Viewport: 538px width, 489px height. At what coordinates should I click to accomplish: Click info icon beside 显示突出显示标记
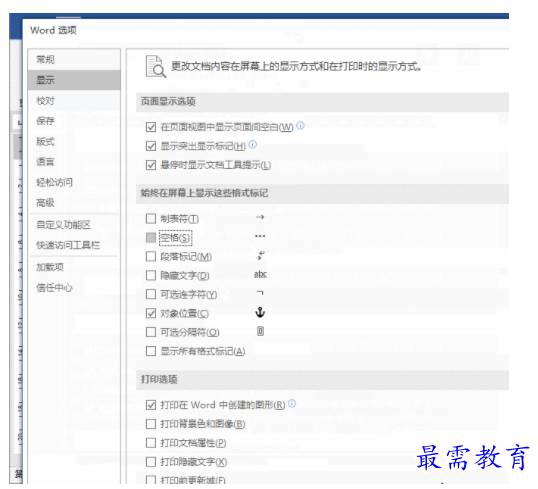click(x=253, y=144)
